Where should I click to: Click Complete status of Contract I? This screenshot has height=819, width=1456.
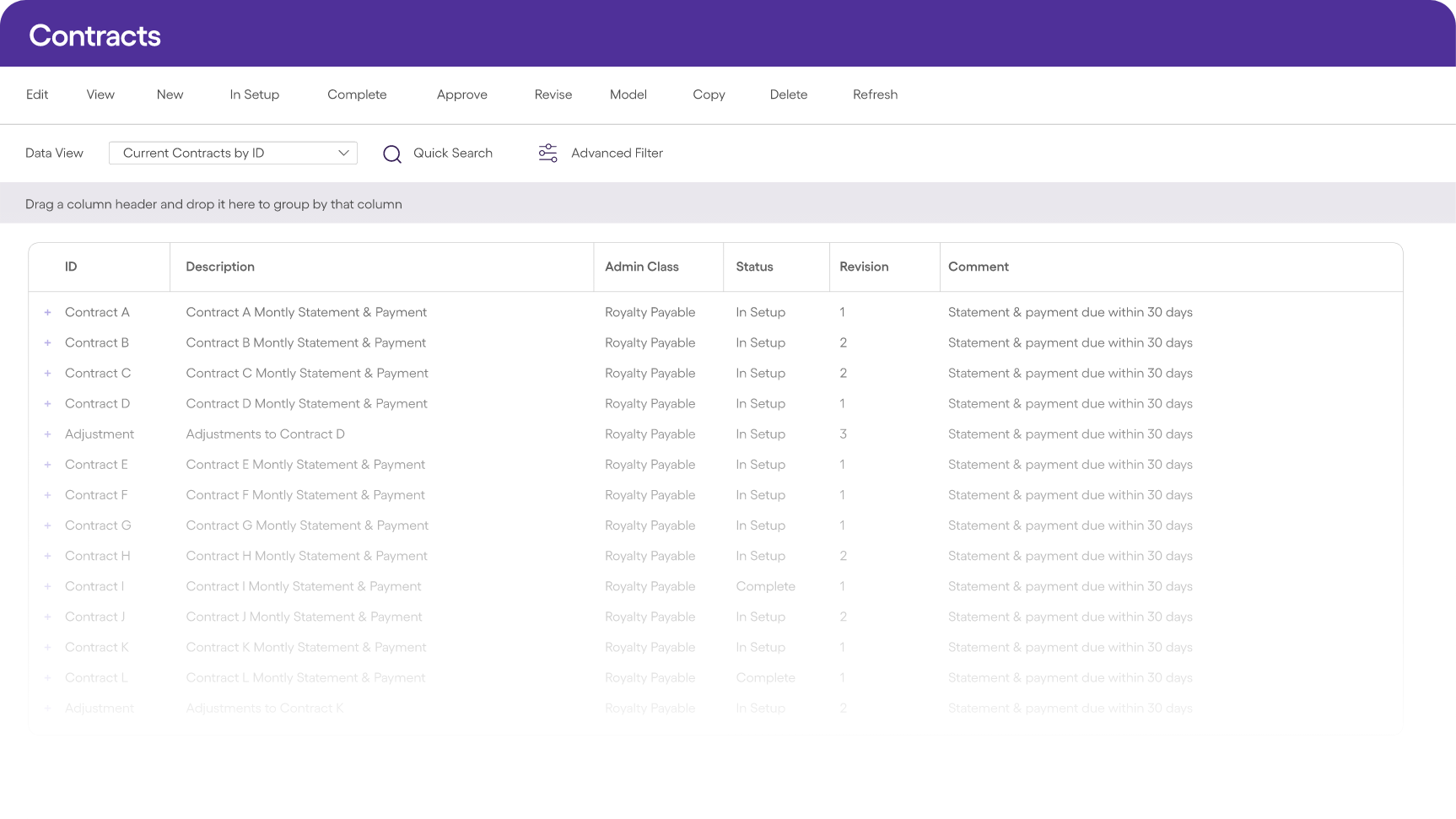765,586
